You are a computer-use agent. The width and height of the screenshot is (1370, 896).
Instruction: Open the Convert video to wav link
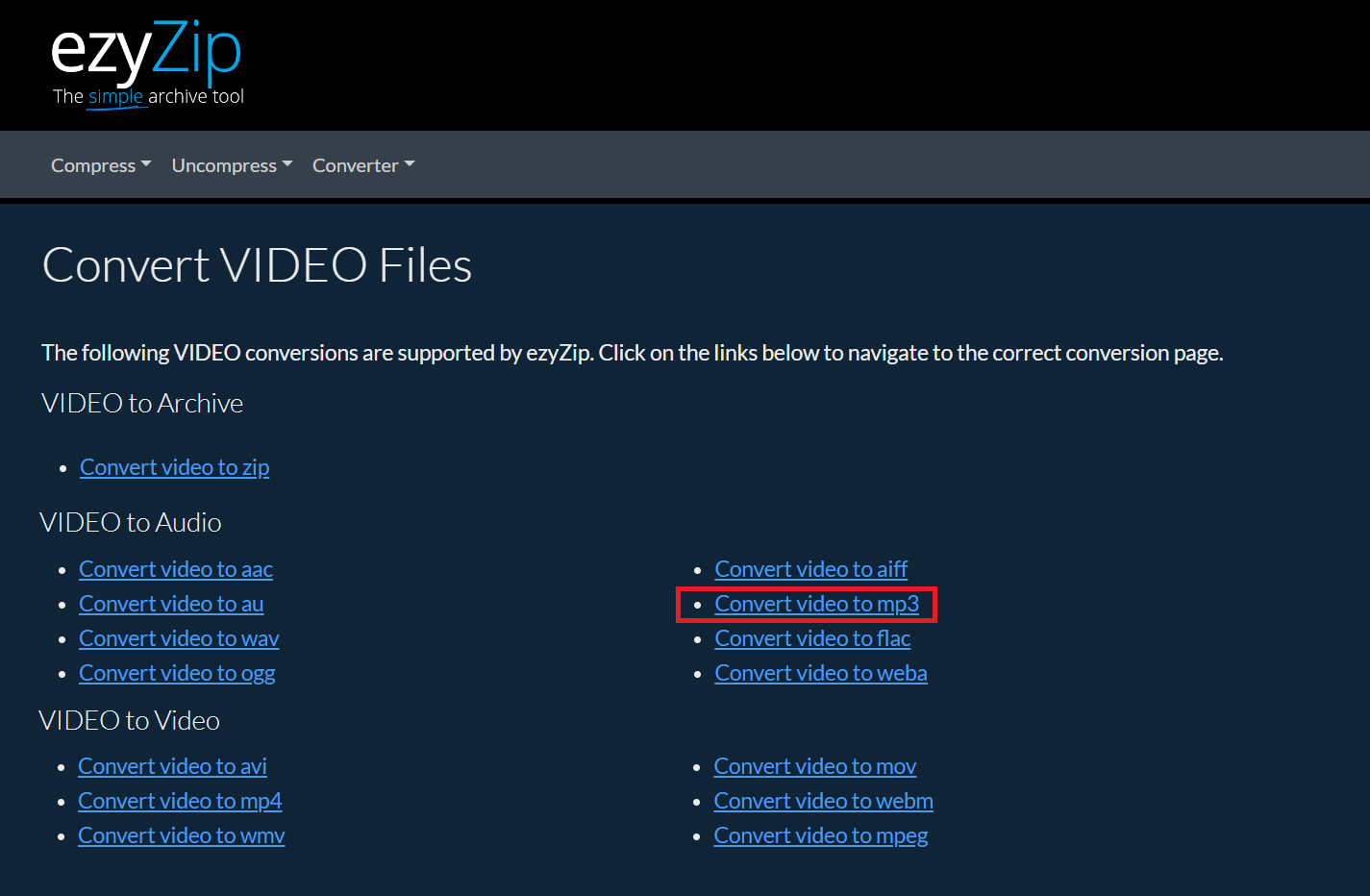pos(179,638)
